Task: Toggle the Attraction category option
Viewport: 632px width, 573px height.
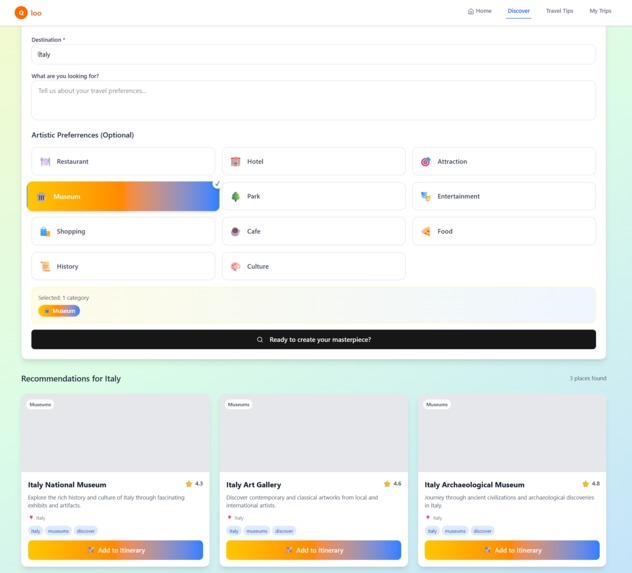Action: [504, 162]
